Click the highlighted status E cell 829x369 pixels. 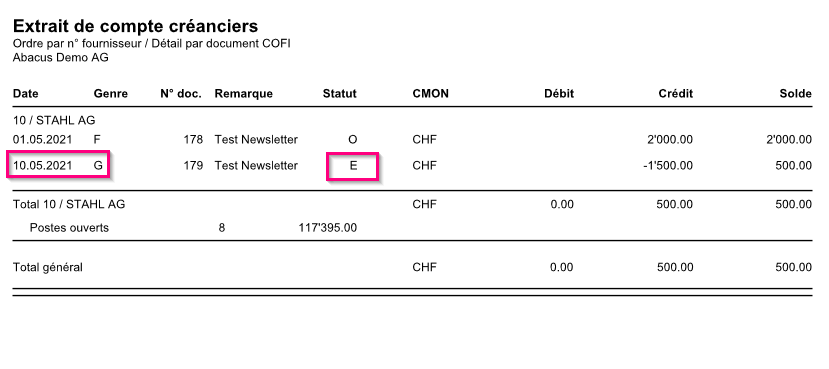tap(353, 167)
